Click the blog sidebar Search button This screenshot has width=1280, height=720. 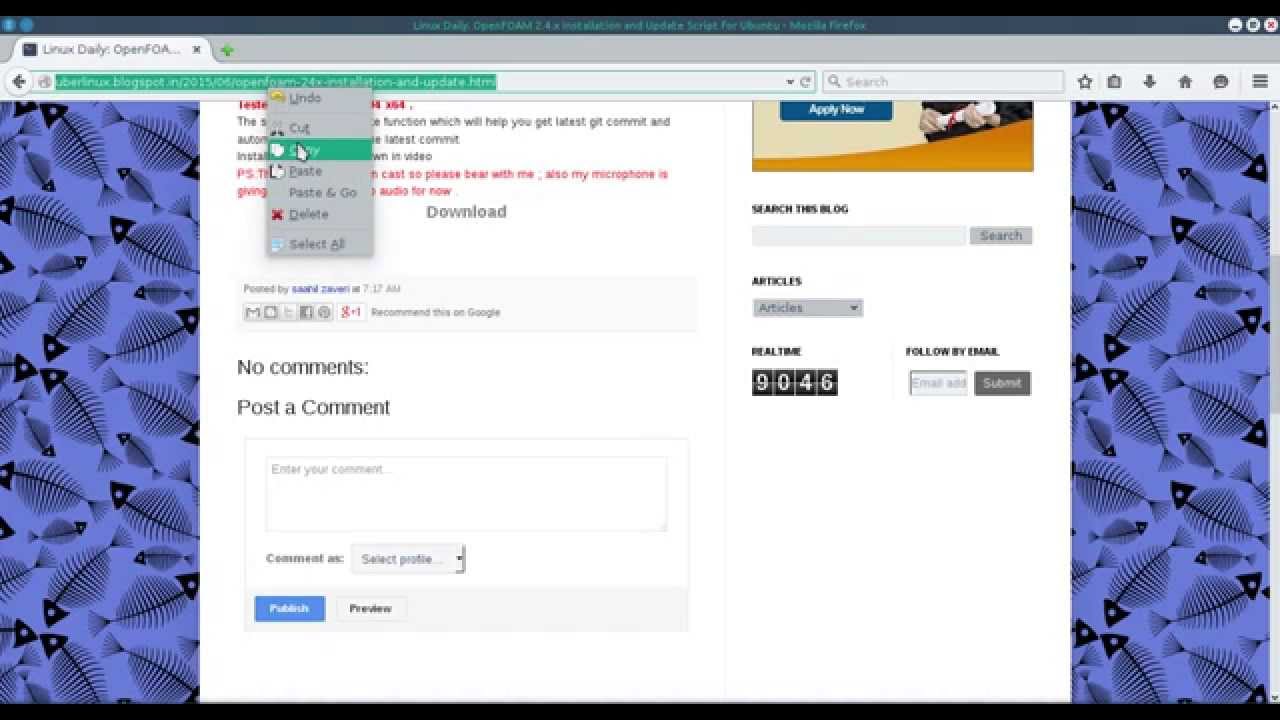[1000, 236]
